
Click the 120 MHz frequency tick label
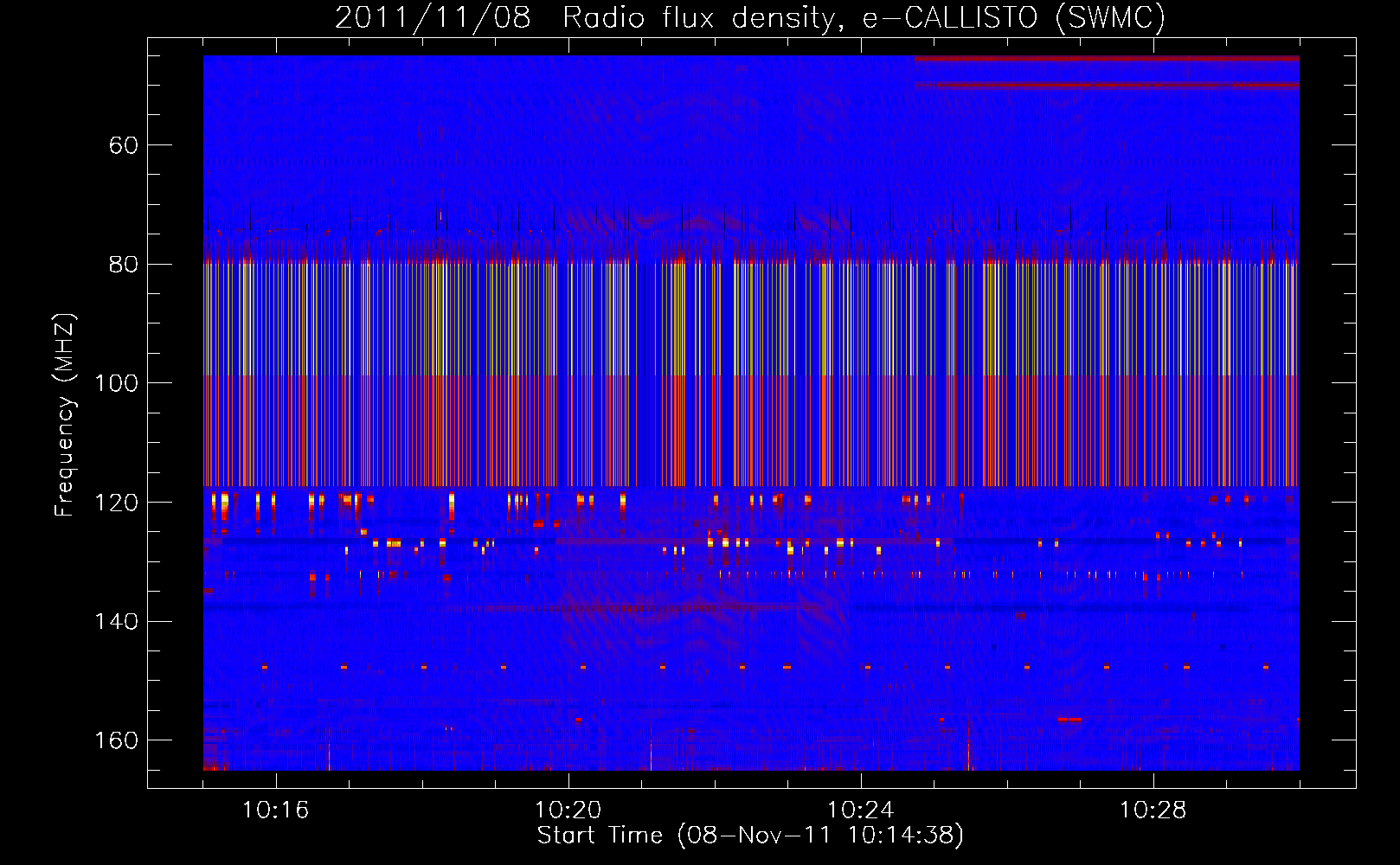(117, 503)
